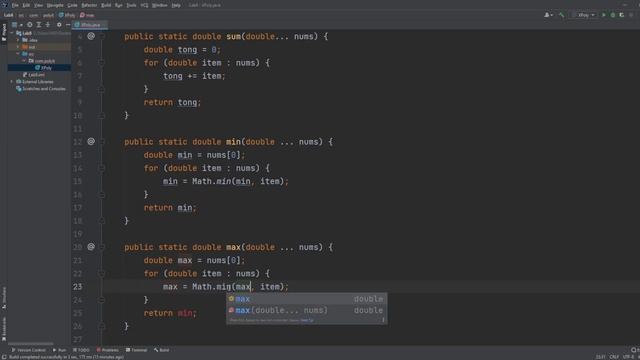Image resolution: width=640 pixels, height=360 pixels.
Task: Click Select Opened File target icon
Action: point(29,25)
